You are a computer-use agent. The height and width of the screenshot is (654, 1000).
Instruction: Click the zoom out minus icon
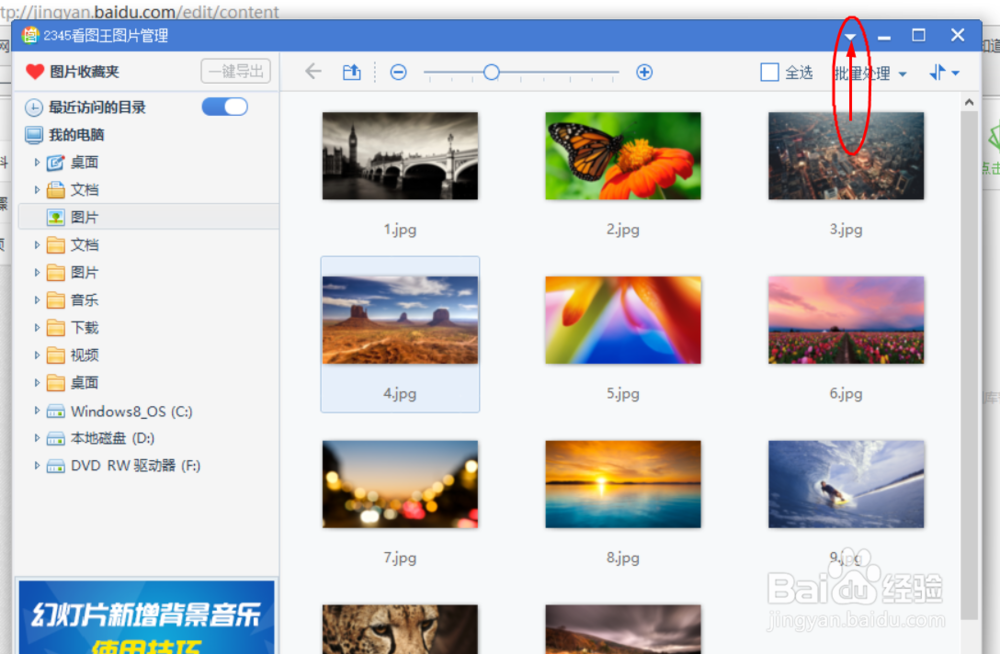tap(399, 72)
